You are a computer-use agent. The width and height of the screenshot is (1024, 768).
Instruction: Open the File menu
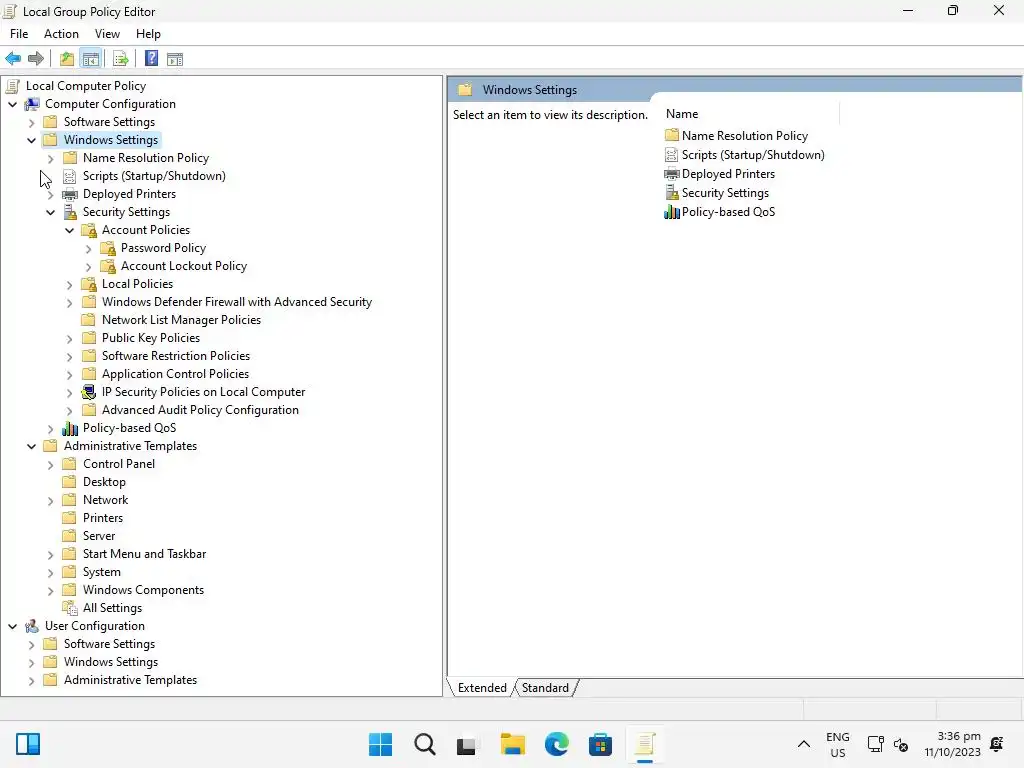pos(19,34)
